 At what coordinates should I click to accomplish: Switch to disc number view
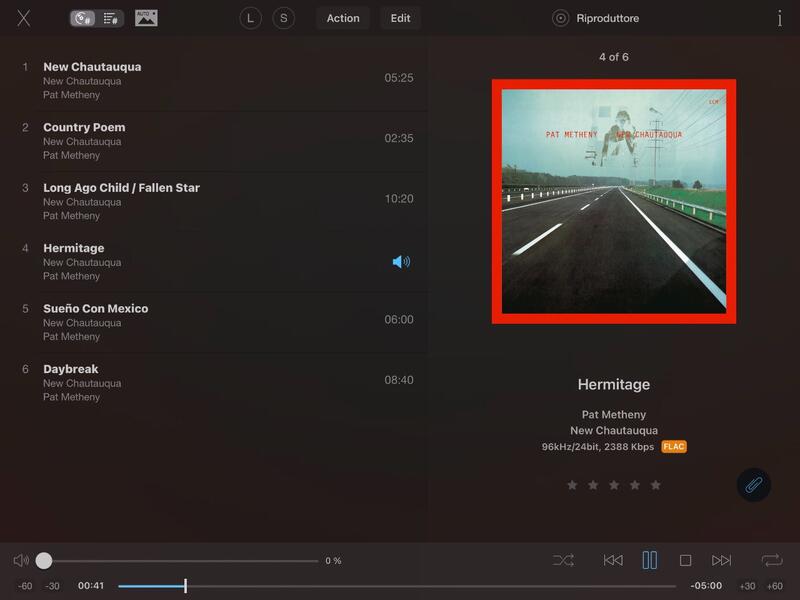click(x=83, y=18)
